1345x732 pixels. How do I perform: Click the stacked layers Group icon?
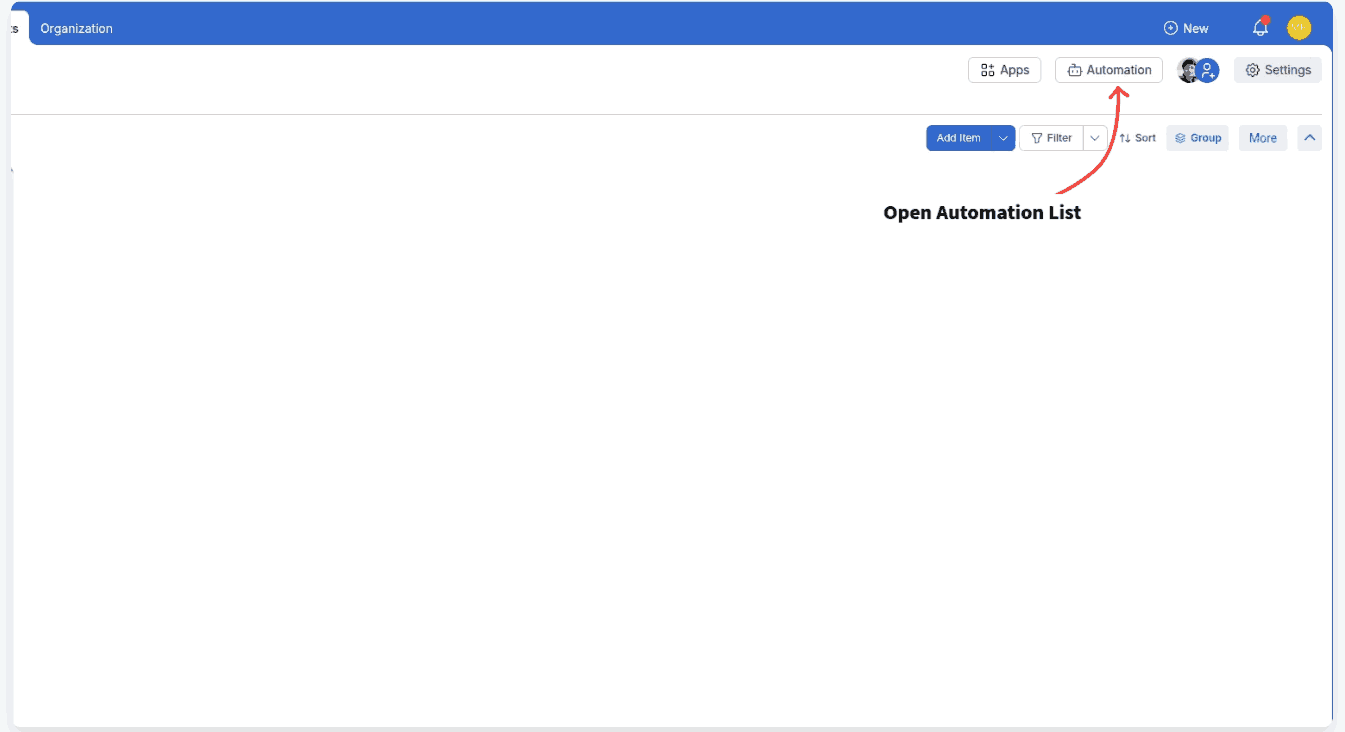pos(1180,138)
